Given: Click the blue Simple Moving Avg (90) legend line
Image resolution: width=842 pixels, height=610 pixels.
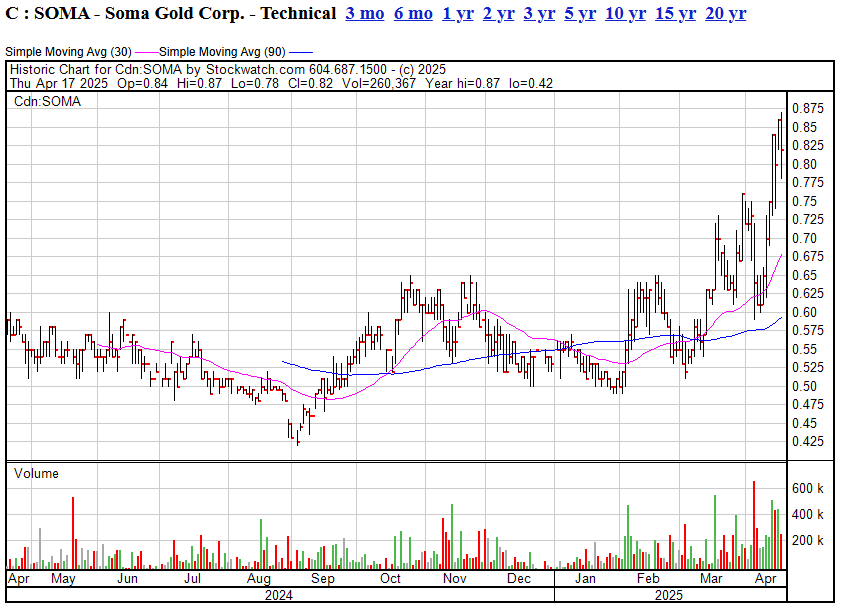Looking at the screenshot, I should [x=301, y=52].
